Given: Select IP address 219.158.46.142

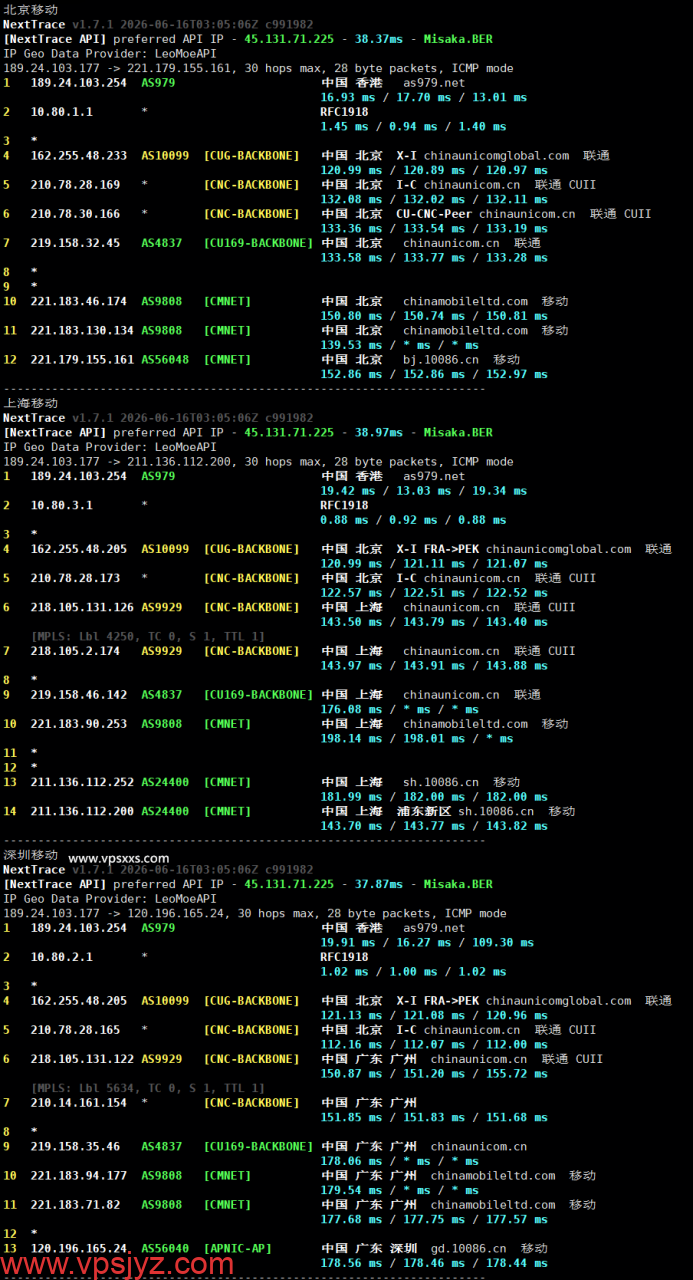Looking at the screenshot, I should (x=79, y=695).
